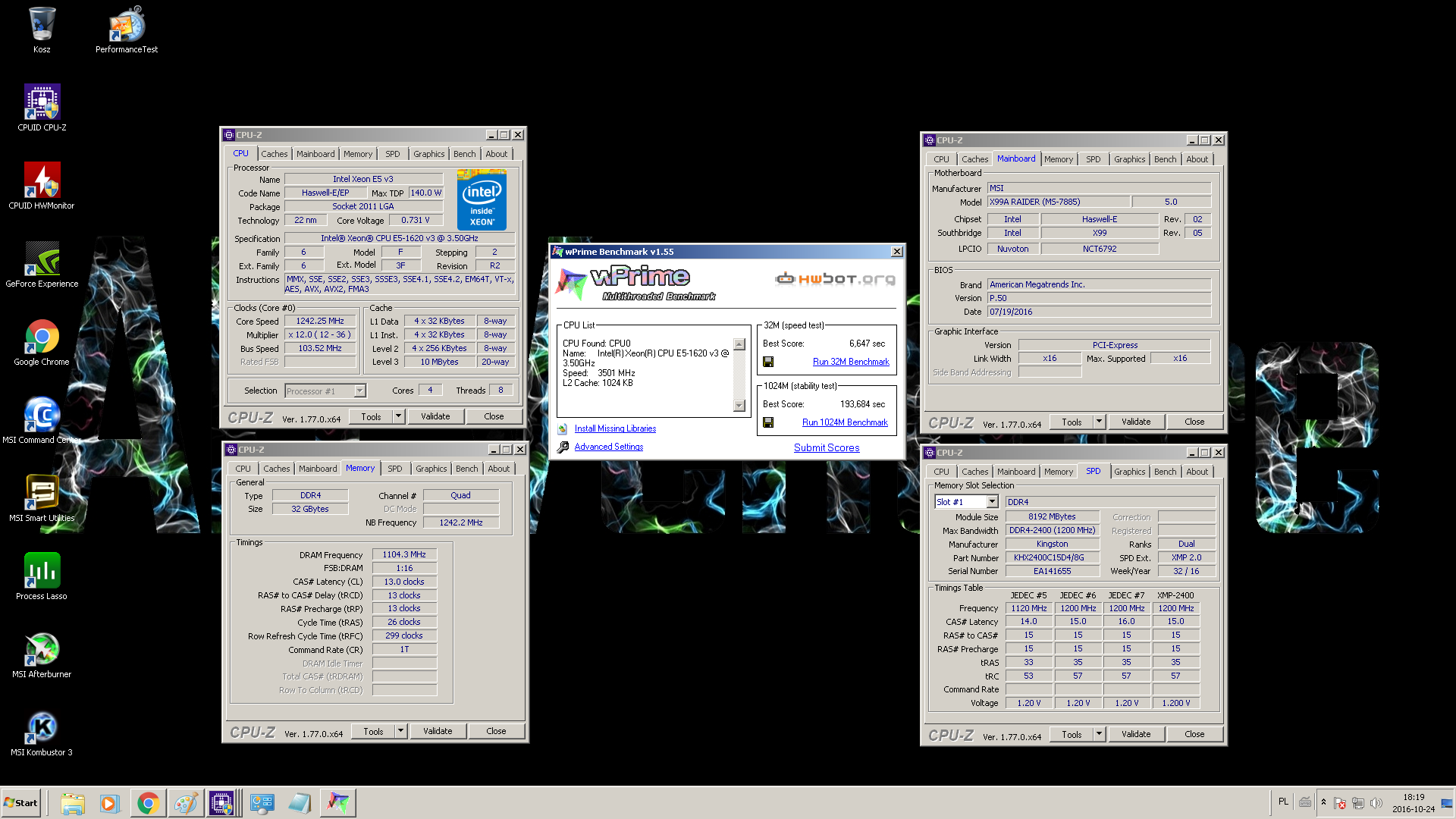Open Windows Explorer from taskbar
This screenshot has height=819, width=1456.
(72, 803)
